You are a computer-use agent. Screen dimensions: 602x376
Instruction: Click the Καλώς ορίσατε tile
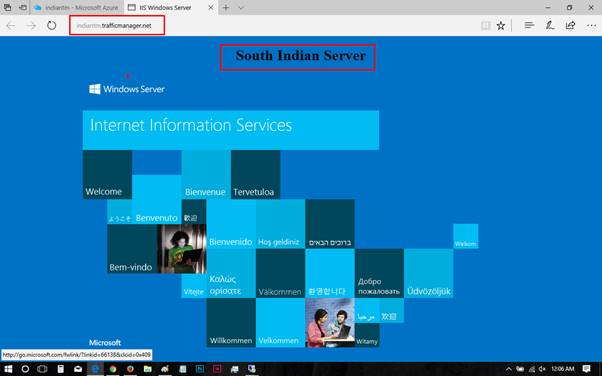point(231,273)
